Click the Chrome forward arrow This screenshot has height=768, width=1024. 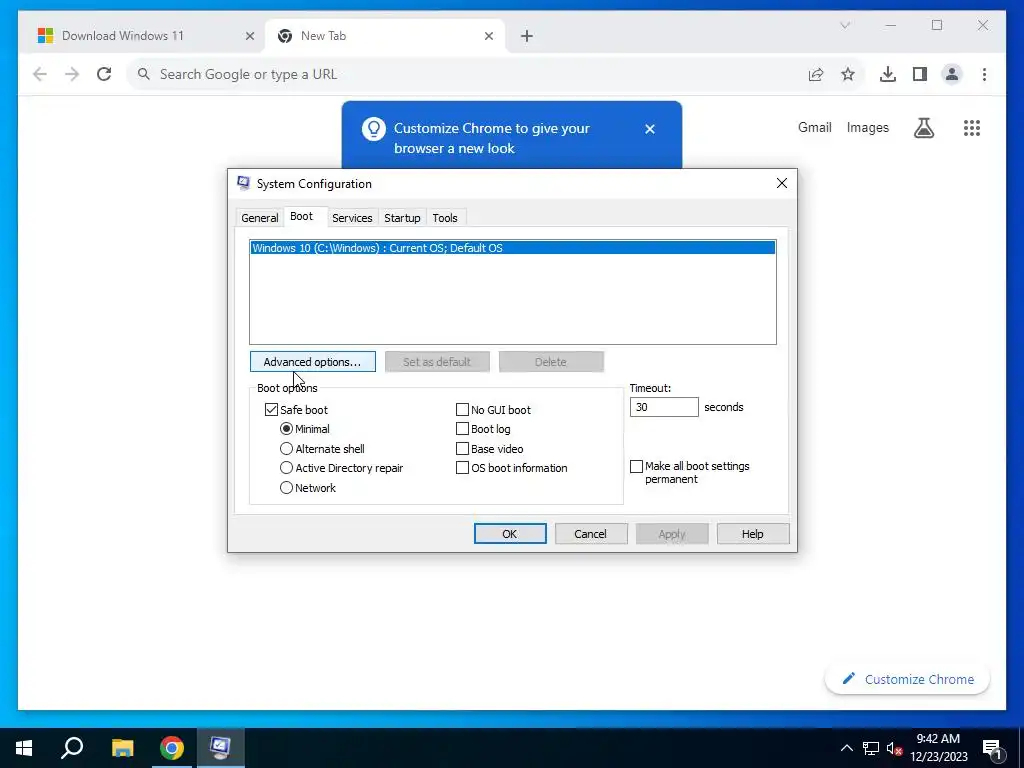(x=72, y=74)
